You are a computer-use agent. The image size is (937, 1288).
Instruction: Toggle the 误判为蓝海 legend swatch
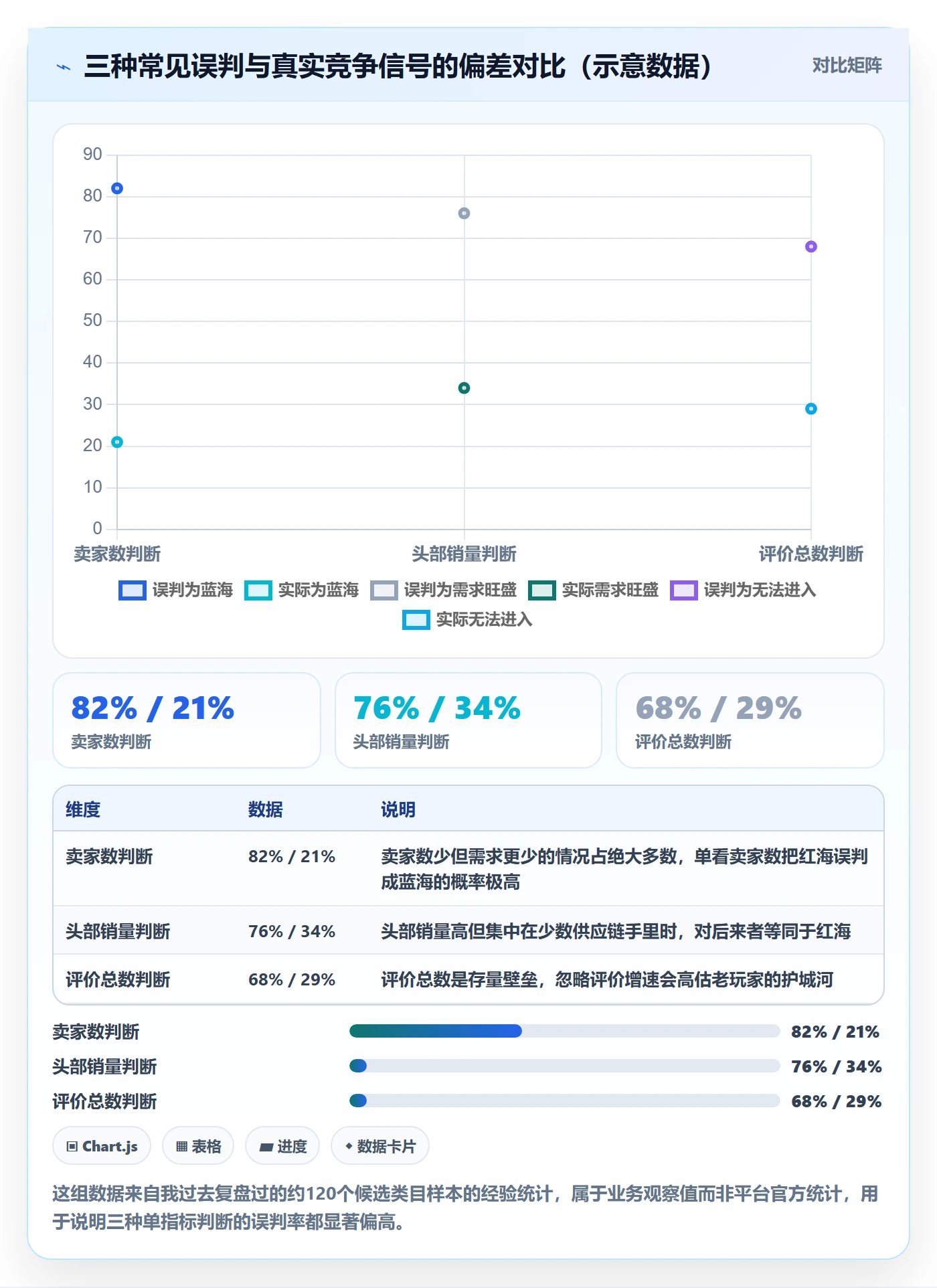[x=132, y=590]
